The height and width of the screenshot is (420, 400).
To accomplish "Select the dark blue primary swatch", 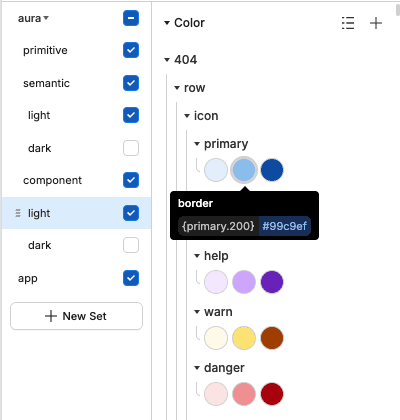I will click(272, 170).
